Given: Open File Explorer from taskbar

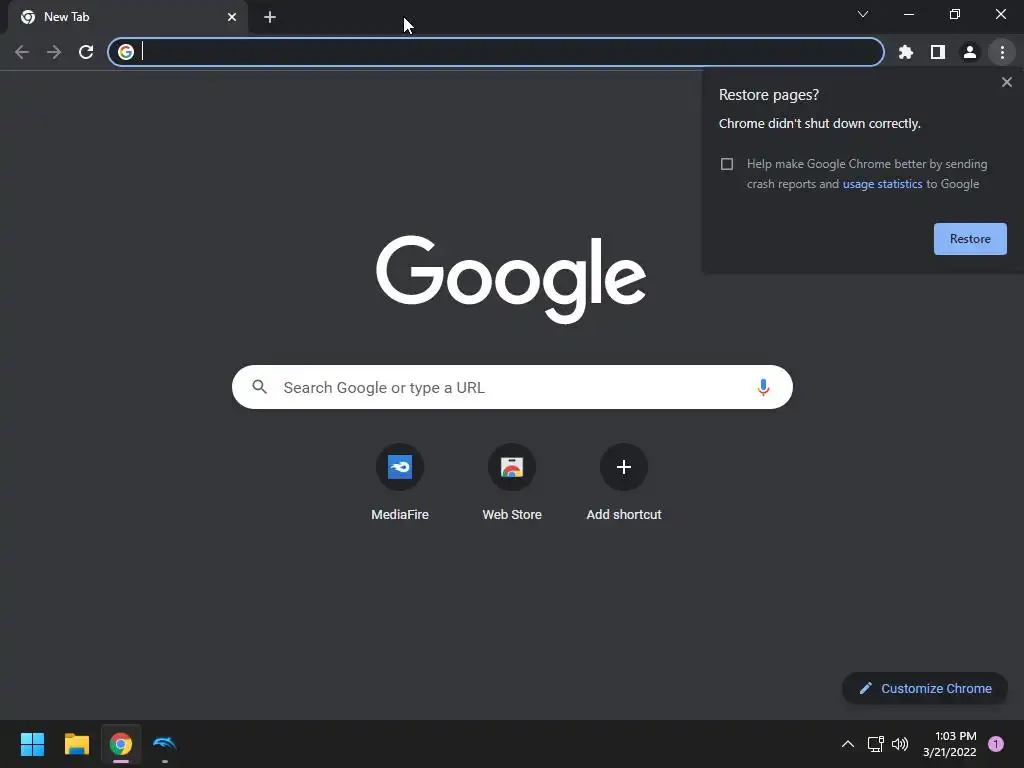Looking at the screenshot, I should point(76,744).
